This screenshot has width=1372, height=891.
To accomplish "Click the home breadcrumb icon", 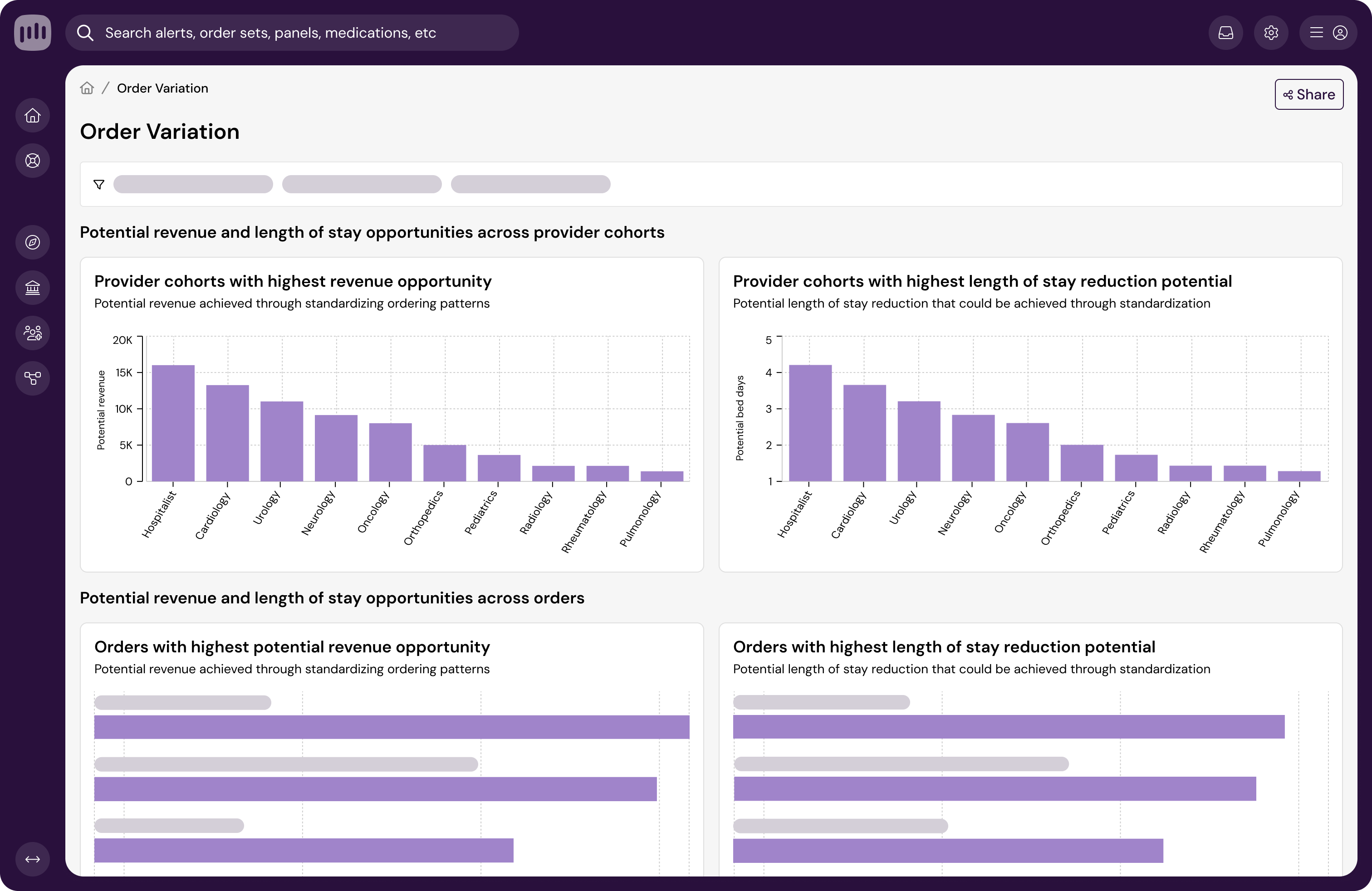I will [87, 88].
